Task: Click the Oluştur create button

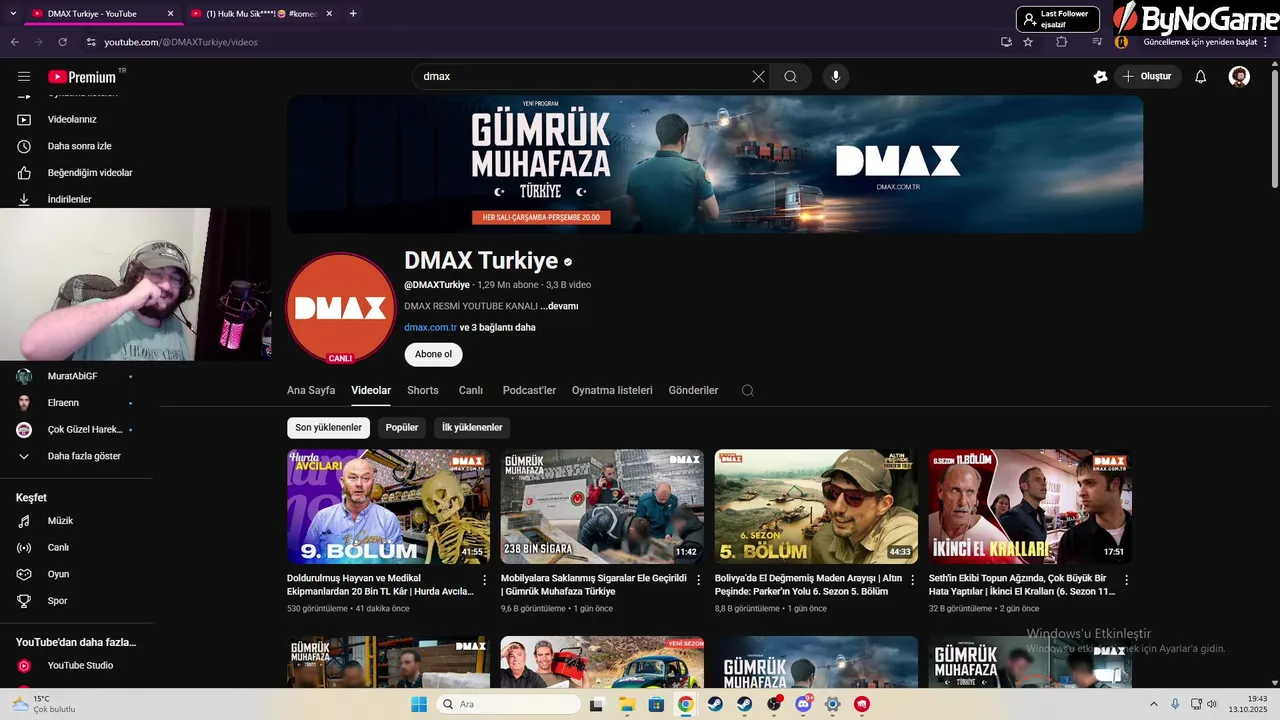Action: (x=1147, y=76)
